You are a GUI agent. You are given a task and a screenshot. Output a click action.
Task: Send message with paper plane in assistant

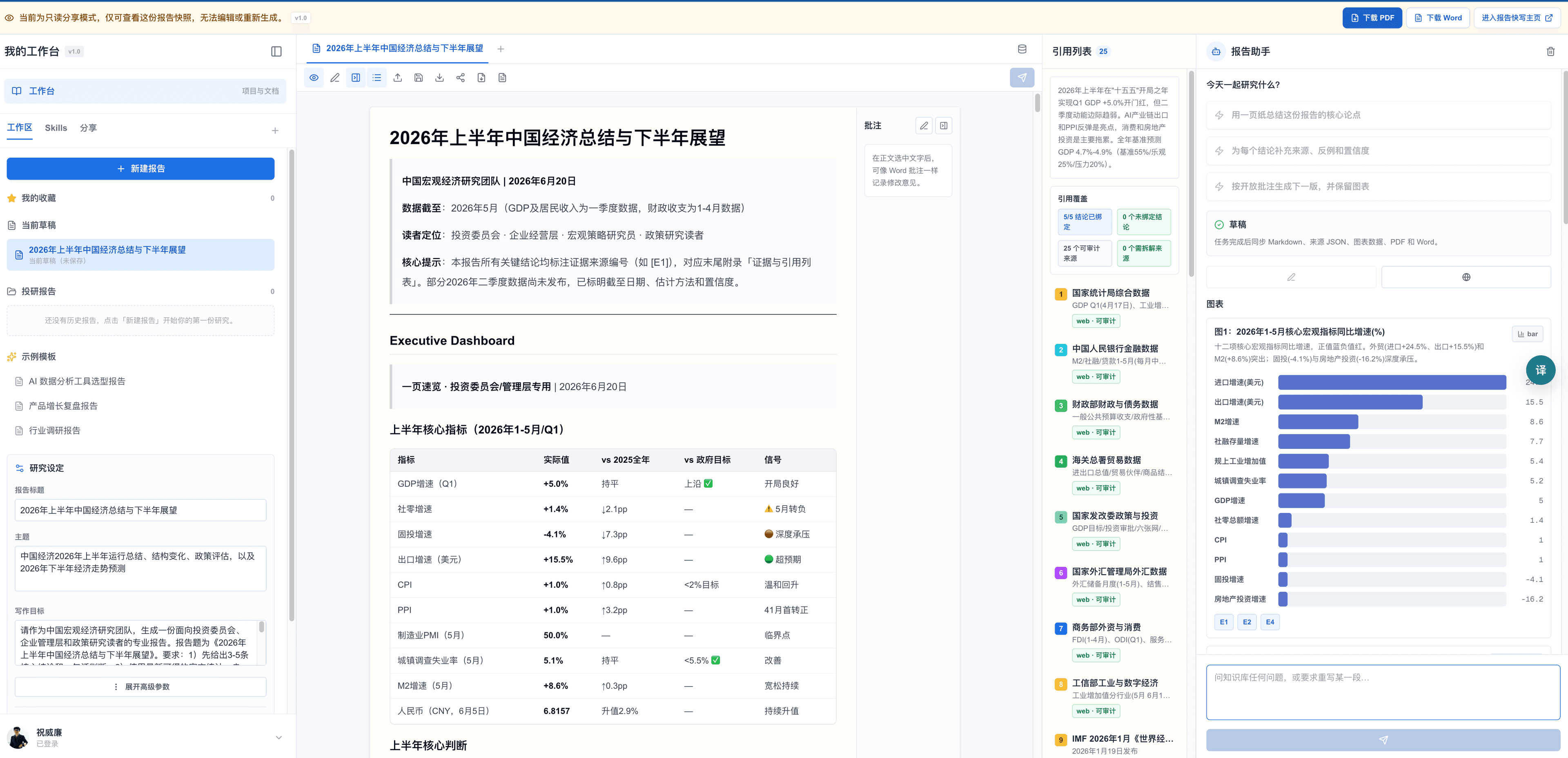pos(1383,740)
